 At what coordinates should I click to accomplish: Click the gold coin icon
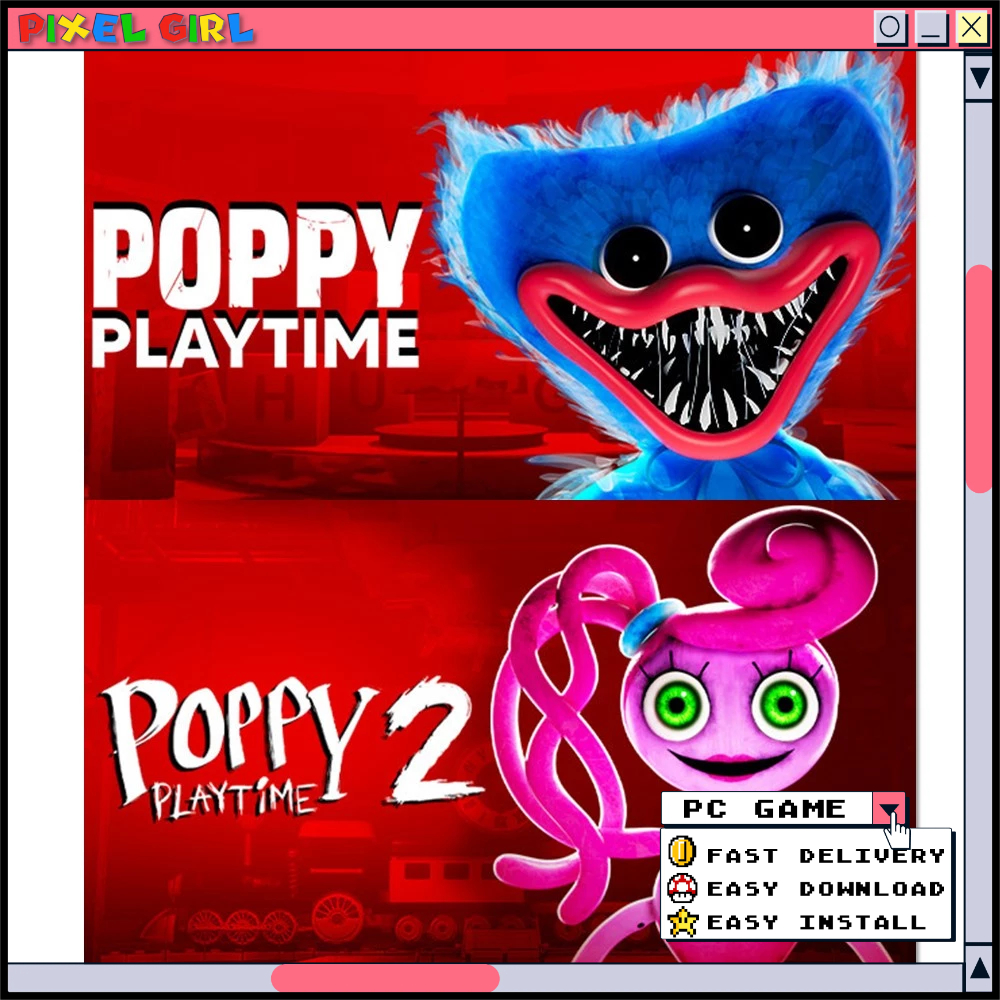(x=682, y=853)
